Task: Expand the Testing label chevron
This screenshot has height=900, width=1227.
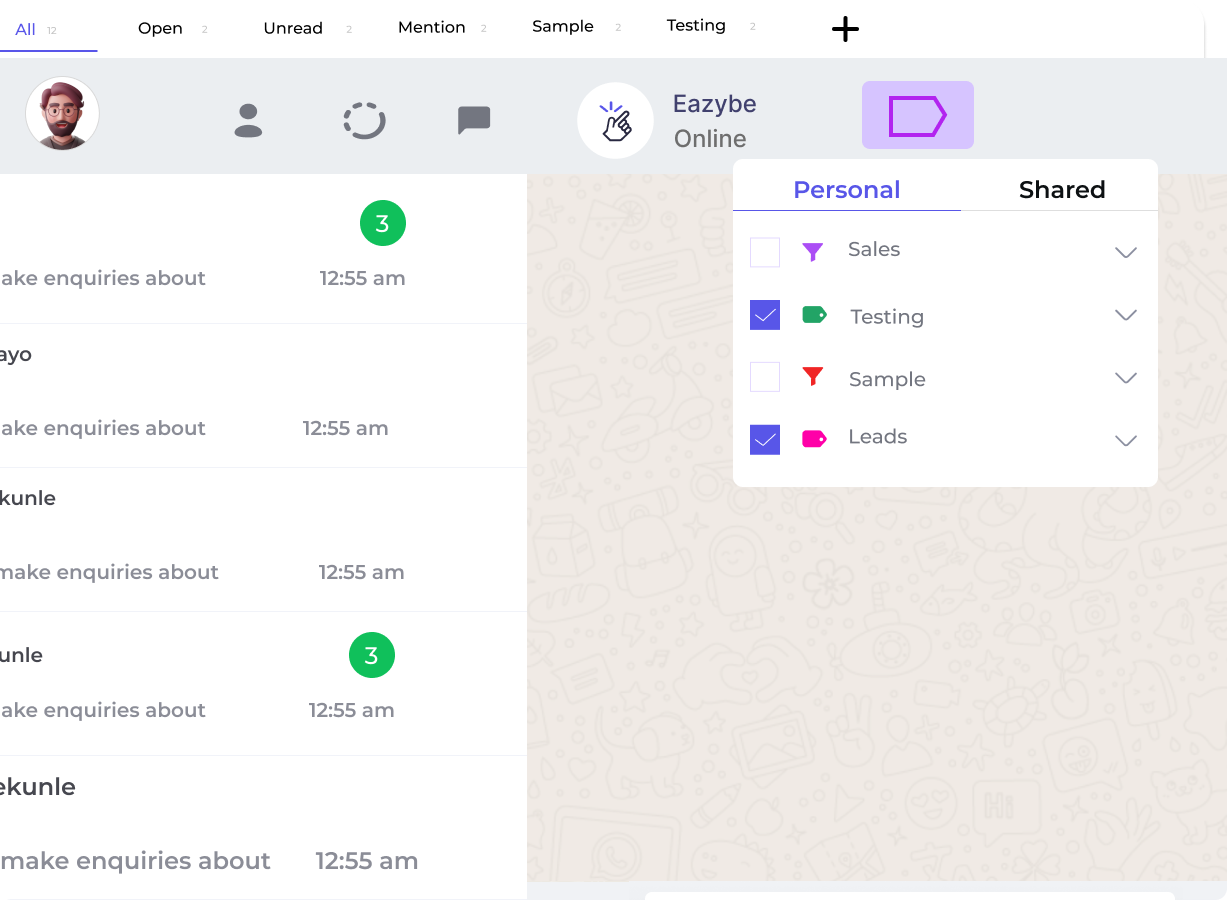Action: pyautogui.click(x=1126, y=315)
